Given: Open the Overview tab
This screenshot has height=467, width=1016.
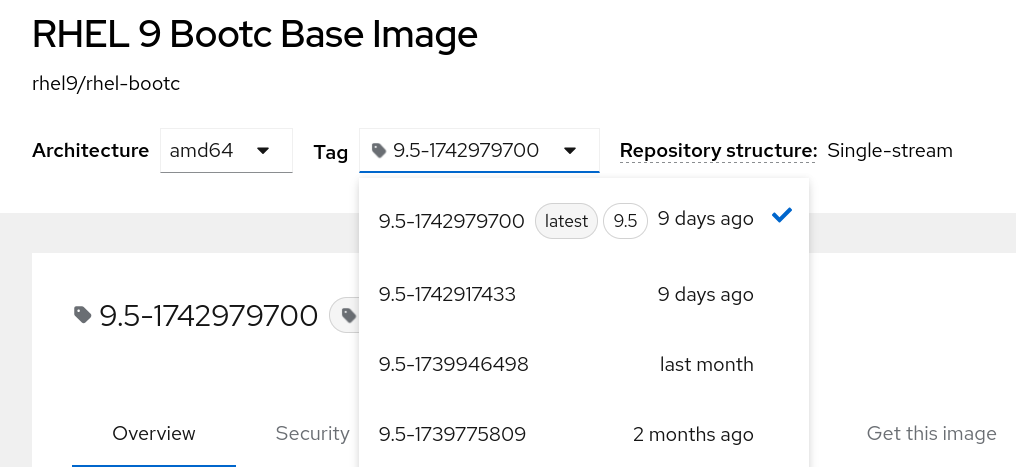Looking at the screenshot, I should tap(154, 433).
